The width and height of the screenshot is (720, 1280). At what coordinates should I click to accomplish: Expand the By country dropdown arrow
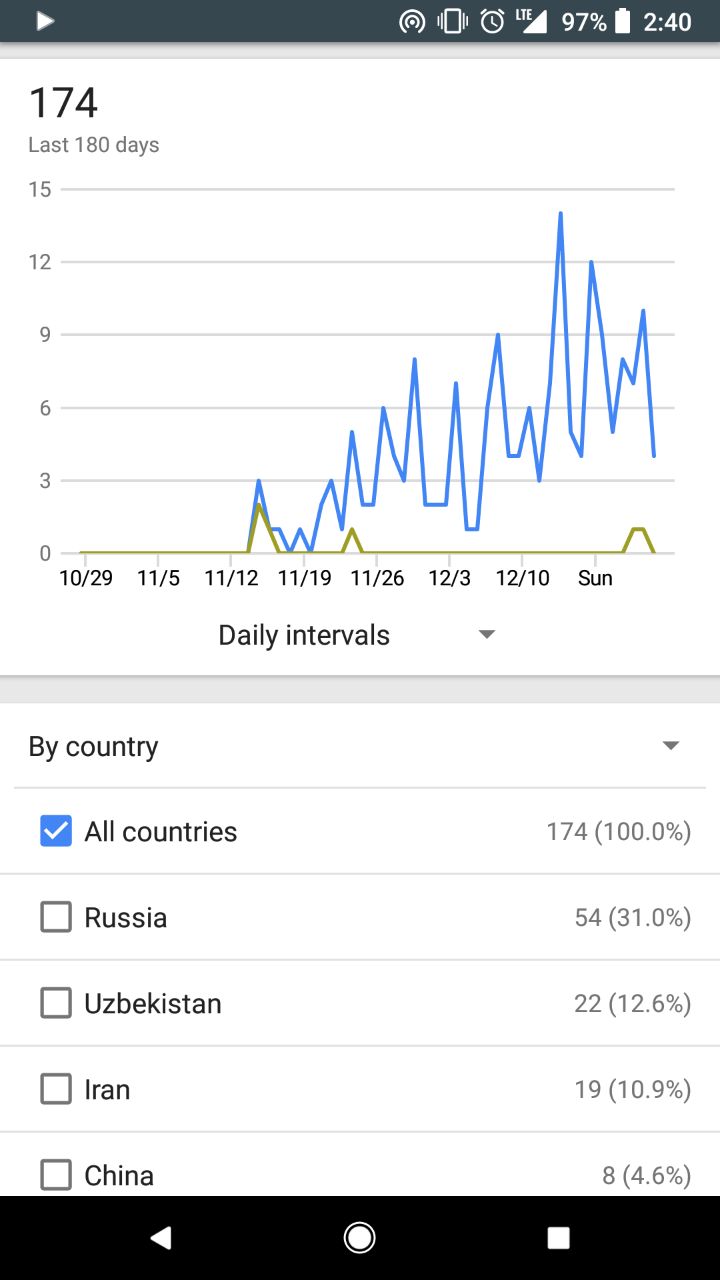pos(671,746)
